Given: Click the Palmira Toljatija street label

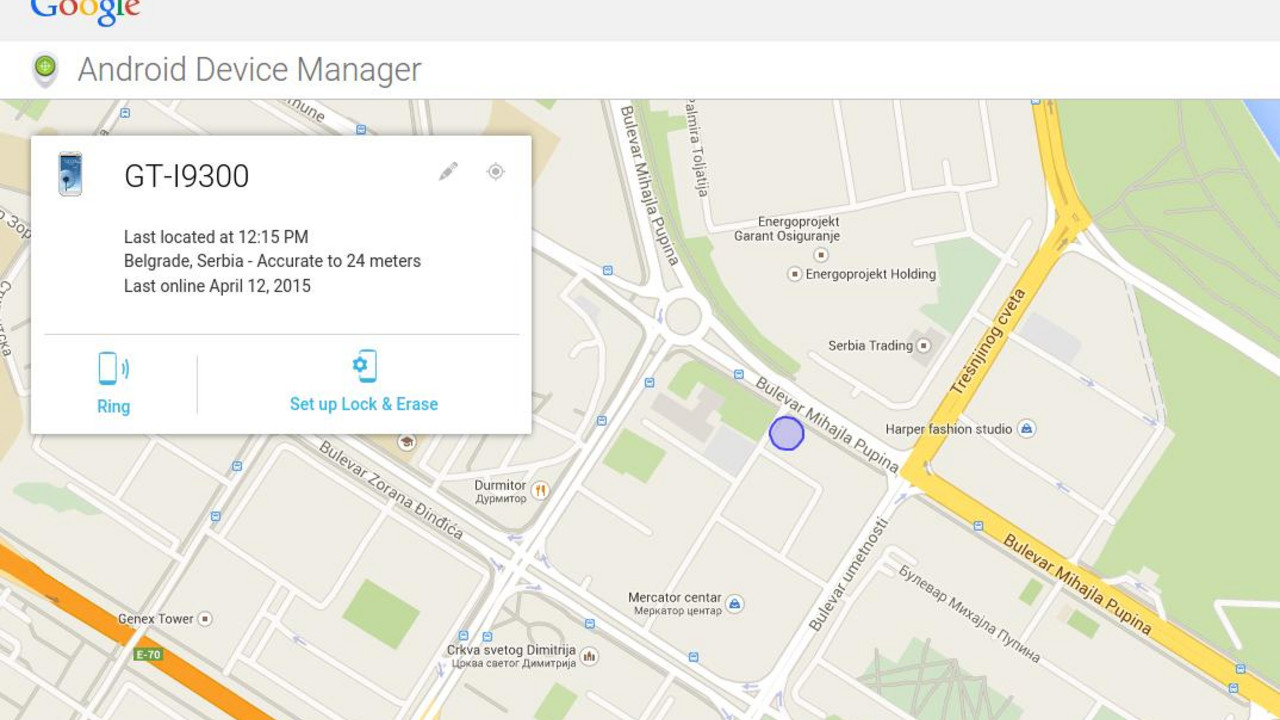Looking at the screenshot, I should (x=697, y=147).
